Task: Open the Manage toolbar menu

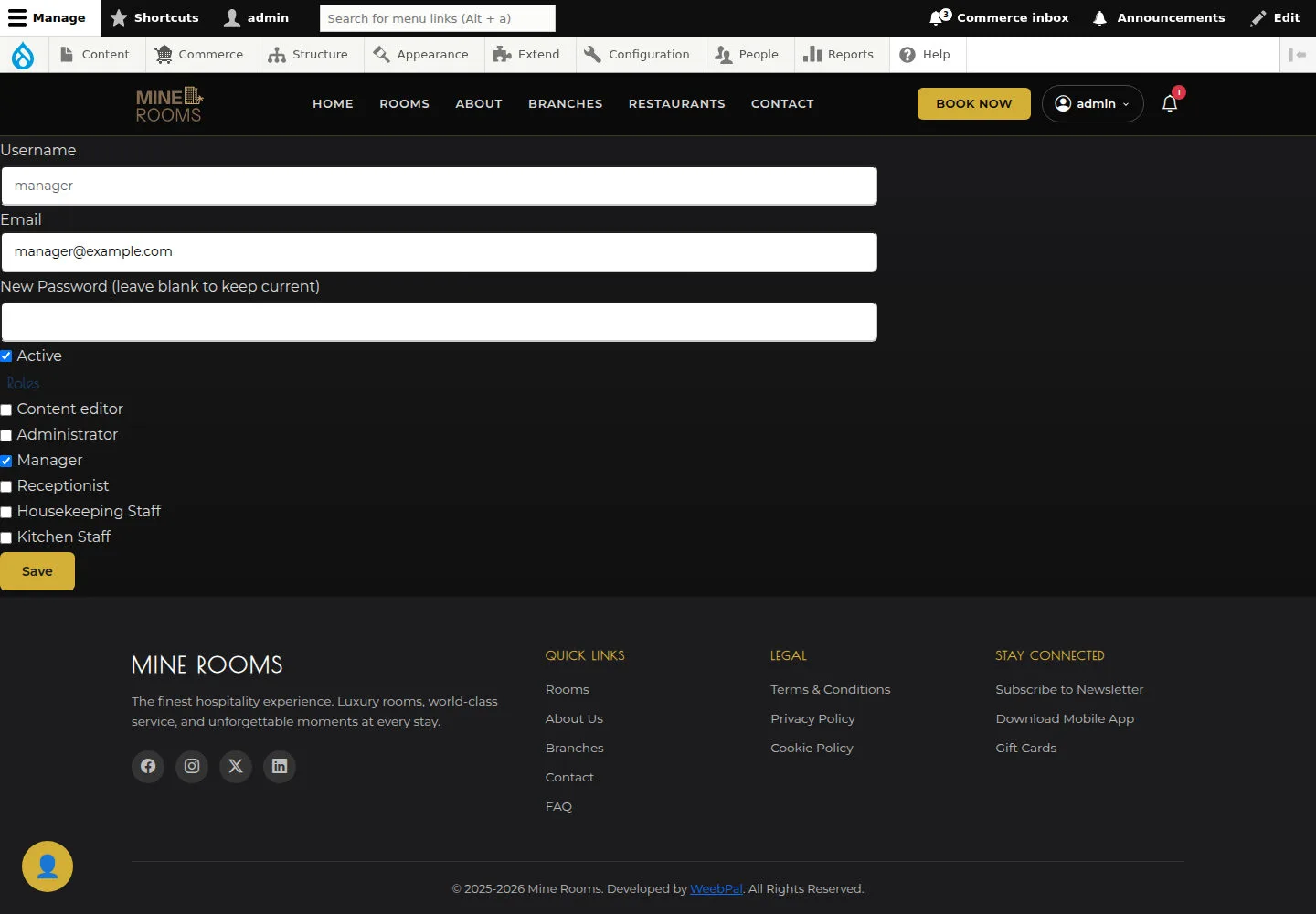Action: [x=48, y=17]
